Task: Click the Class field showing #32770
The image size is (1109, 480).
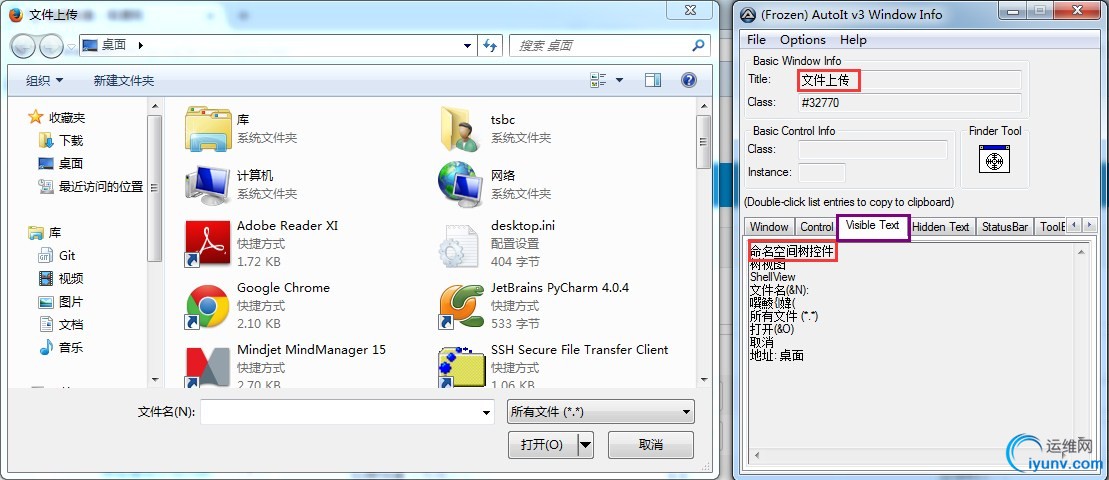Action: [x=910, y=103]
